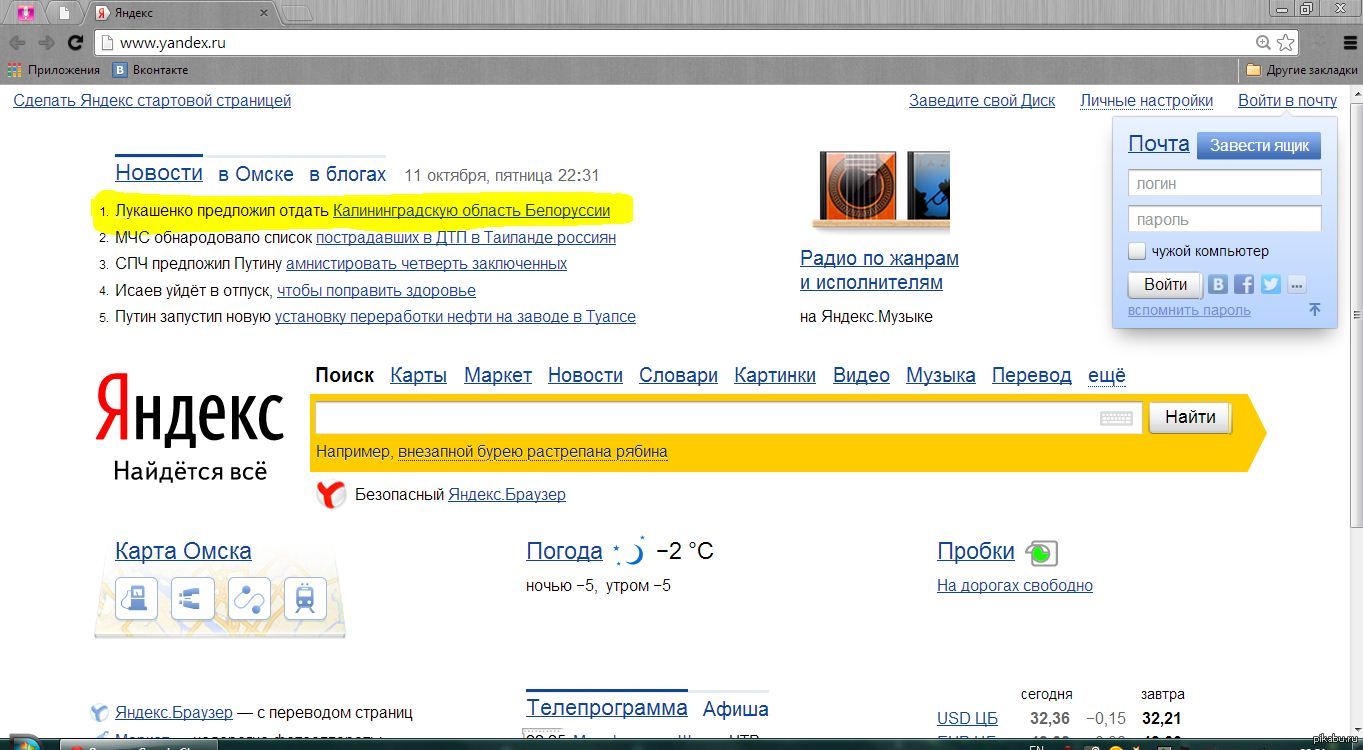This screenshot has height=750, width=1363.
Task: Click the Войти login button
Action: point(1165,284)
